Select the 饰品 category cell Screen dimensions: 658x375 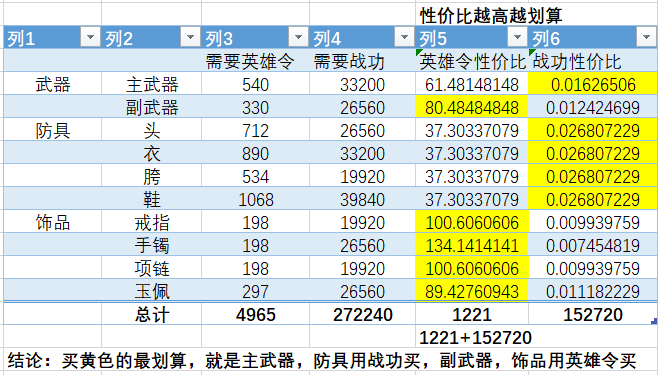click(x=52, y=222)
